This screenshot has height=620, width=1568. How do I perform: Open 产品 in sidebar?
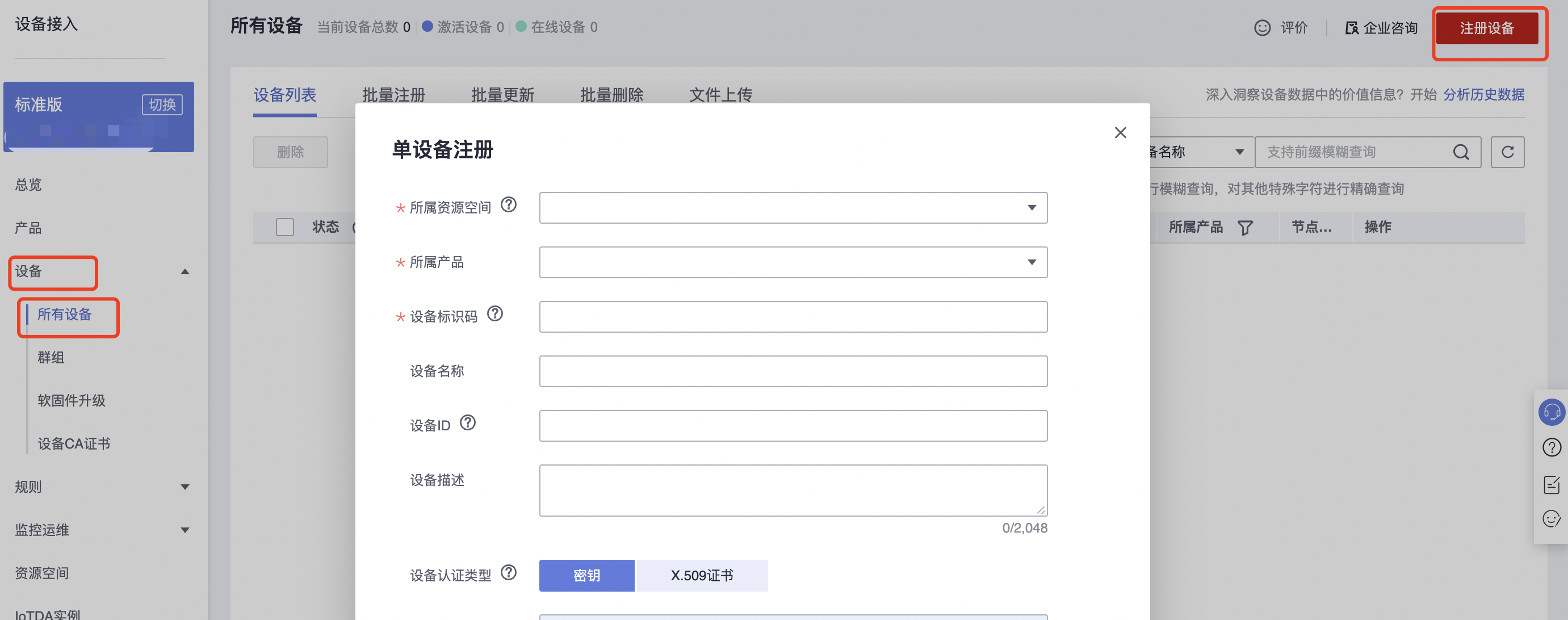pos(28,228)
